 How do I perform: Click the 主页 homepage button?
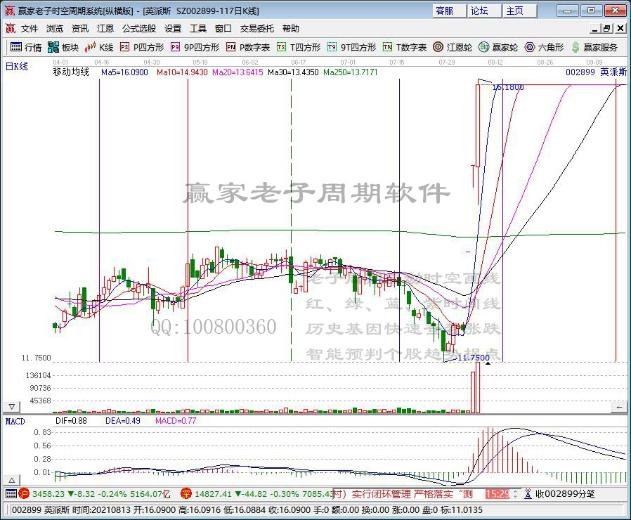(x=520, y=10)
